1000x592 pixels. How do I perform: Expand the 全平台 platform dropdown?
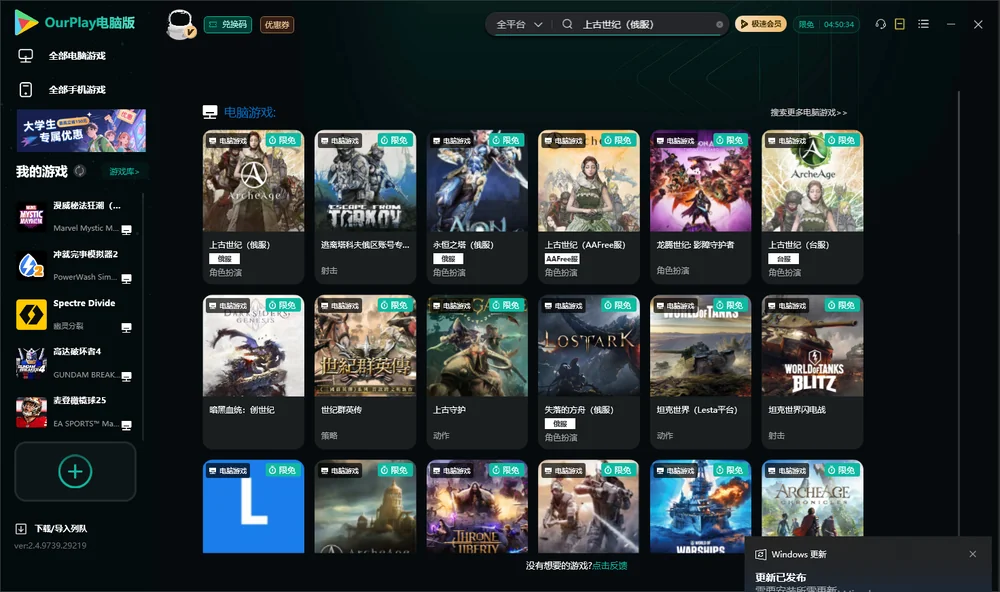[518, 24]
